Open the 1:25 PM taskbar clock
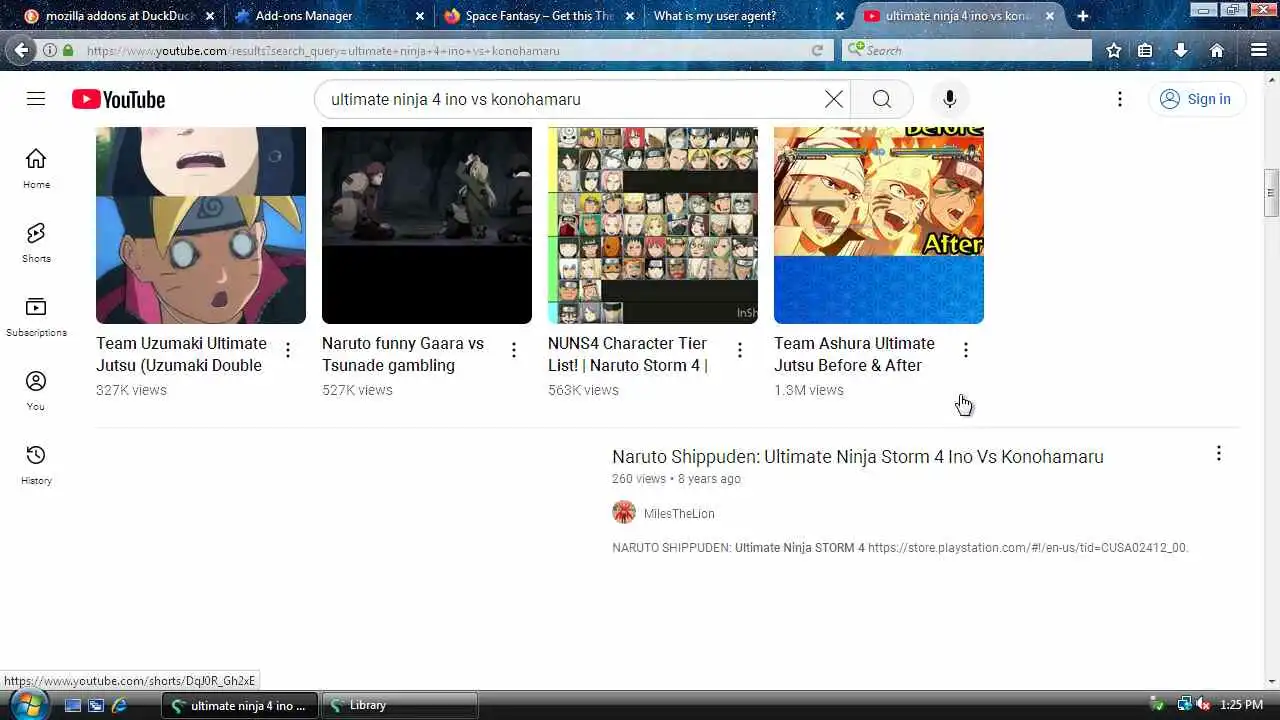This screenshot has height=720, width=1280. [1242, 705]
